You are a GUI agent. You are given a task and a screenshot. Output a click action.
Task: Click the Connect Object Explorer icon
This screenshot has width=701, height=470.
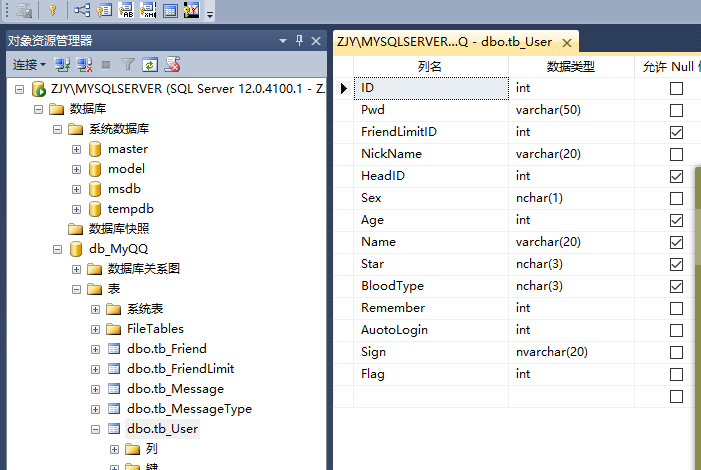[62, 65]
